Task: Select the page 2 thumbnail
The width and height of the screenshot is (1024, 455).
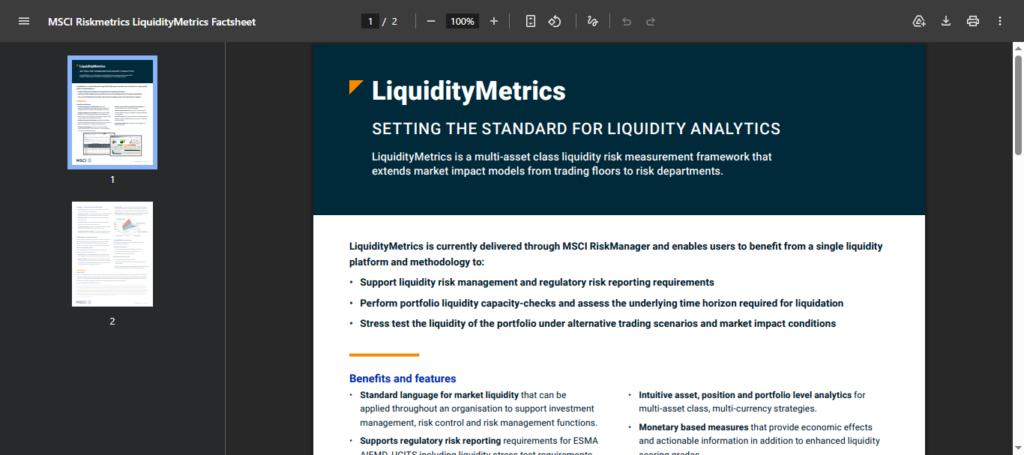Action: (x=112, y=254)
